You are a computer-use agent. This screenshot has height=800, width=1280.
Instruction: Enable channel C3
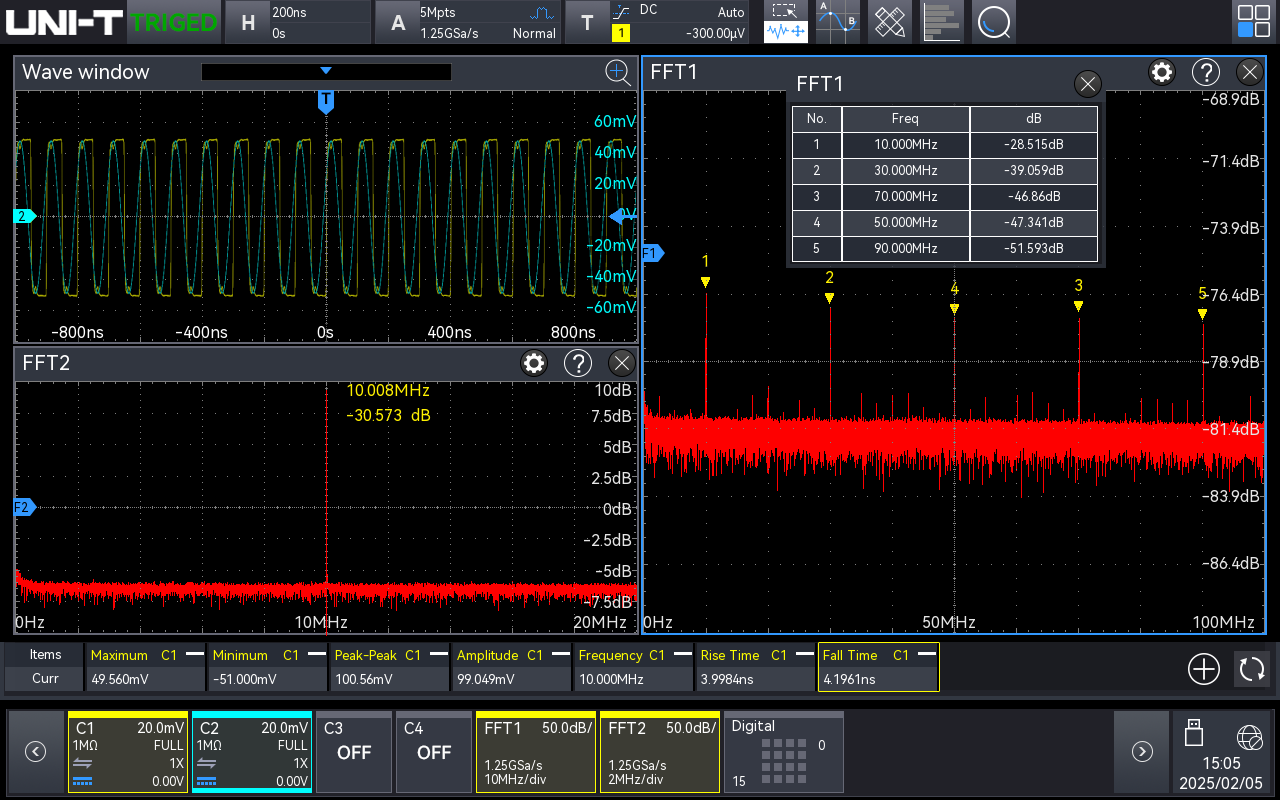click(353, 752)
